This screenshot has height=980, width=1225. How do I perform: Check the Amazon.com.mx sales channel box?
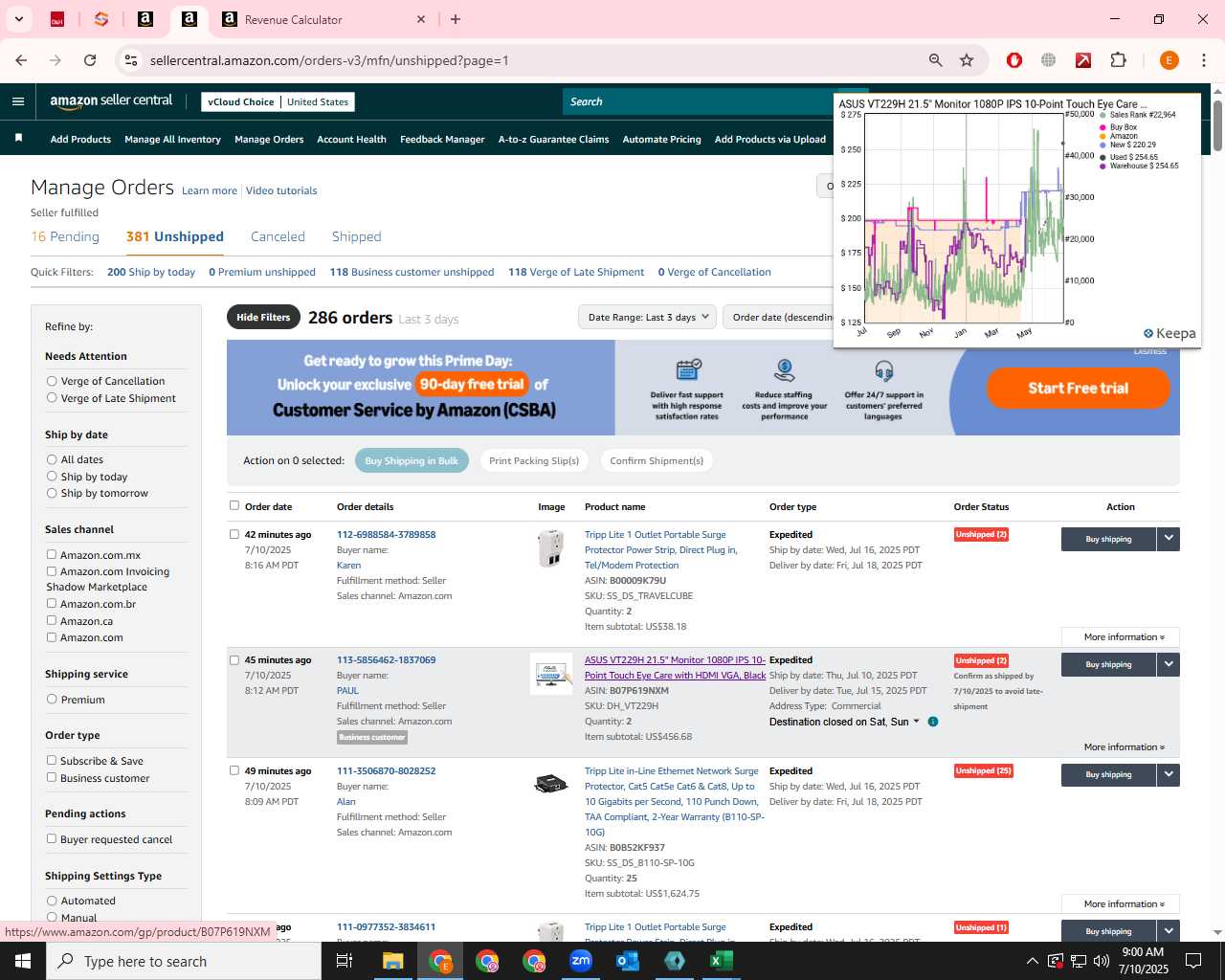coord(52,554)
